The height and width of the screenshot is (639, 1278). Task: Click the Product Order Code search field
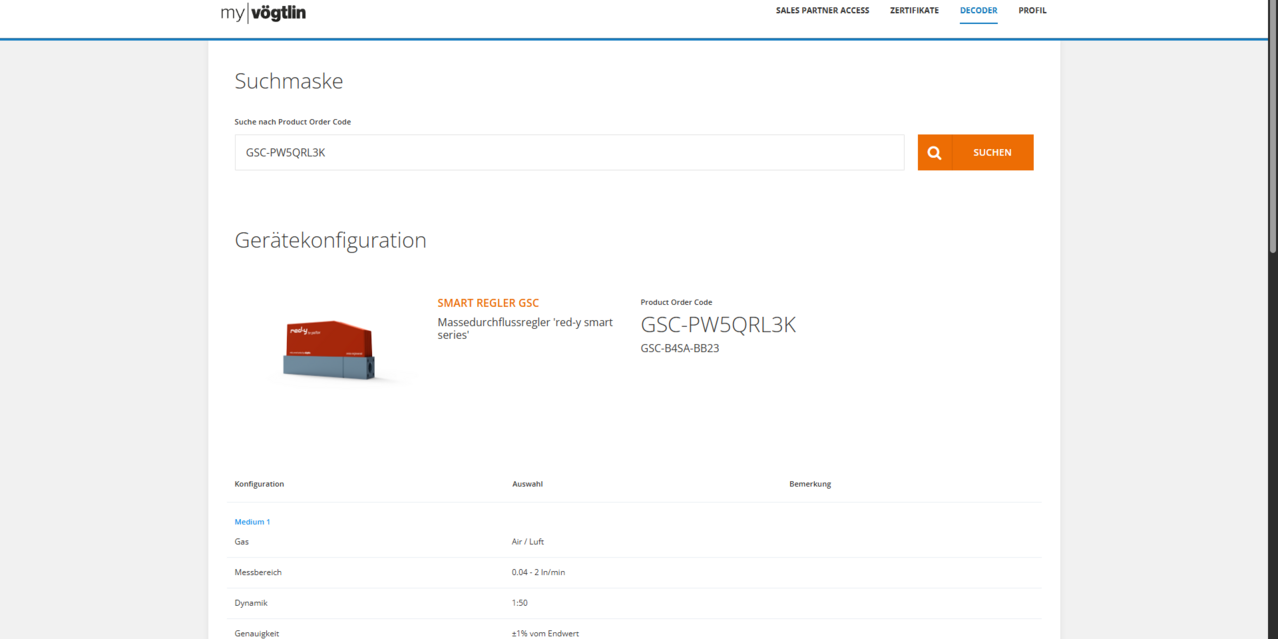point(569,153)
